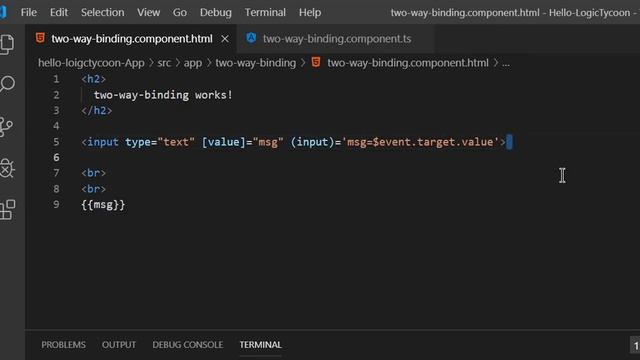Click line number 9 in the gutter
This screenshot has width=640, height=360.
[x=56, y=204]
